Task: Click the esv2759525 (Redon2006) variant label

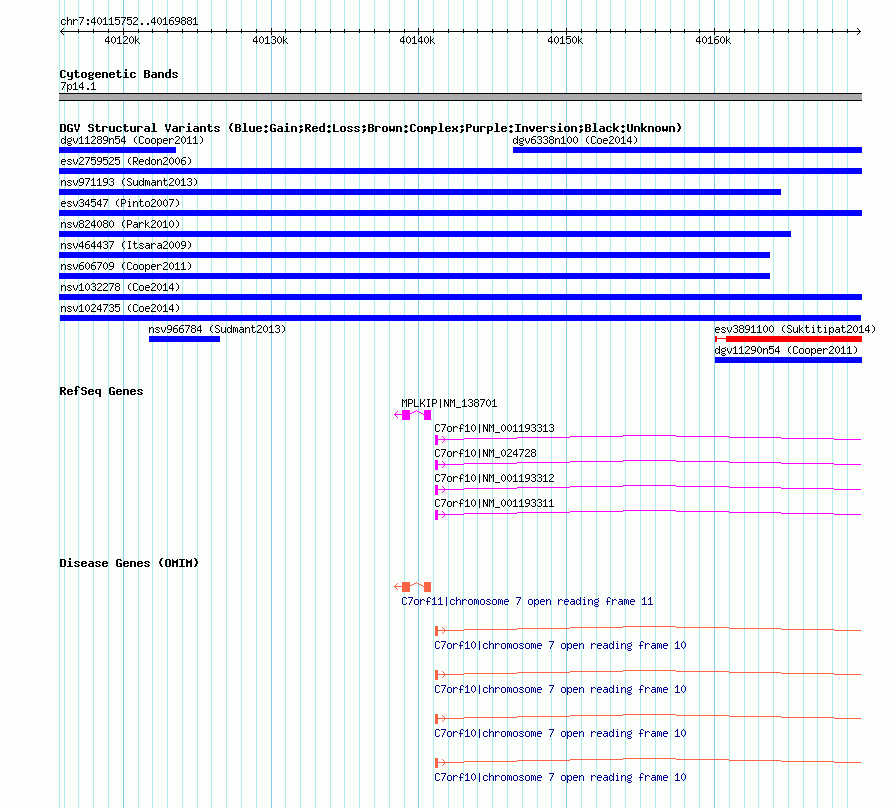Action: point(126,161)
